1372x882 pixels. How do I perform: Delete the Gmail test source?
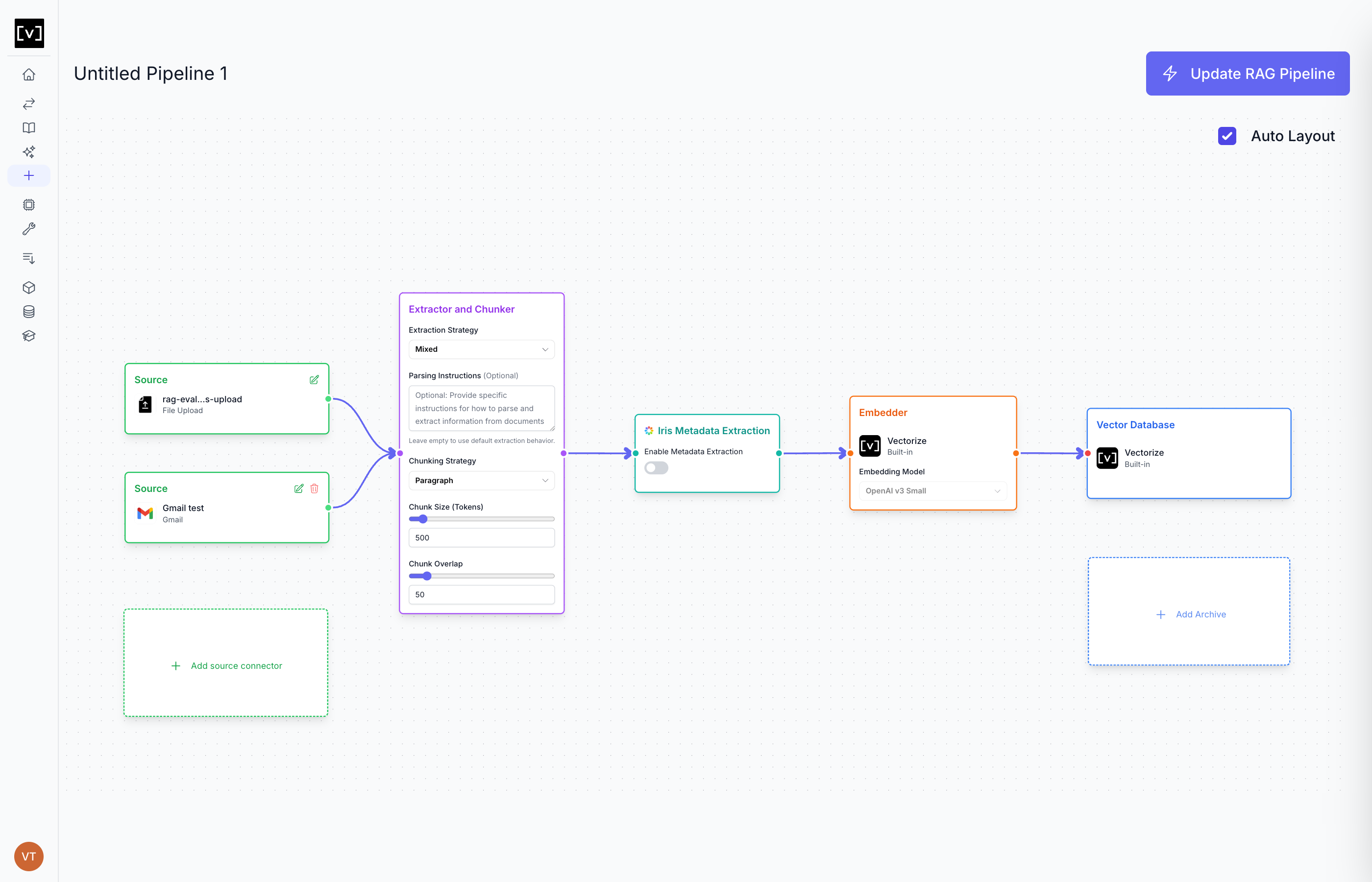[315, 489]
